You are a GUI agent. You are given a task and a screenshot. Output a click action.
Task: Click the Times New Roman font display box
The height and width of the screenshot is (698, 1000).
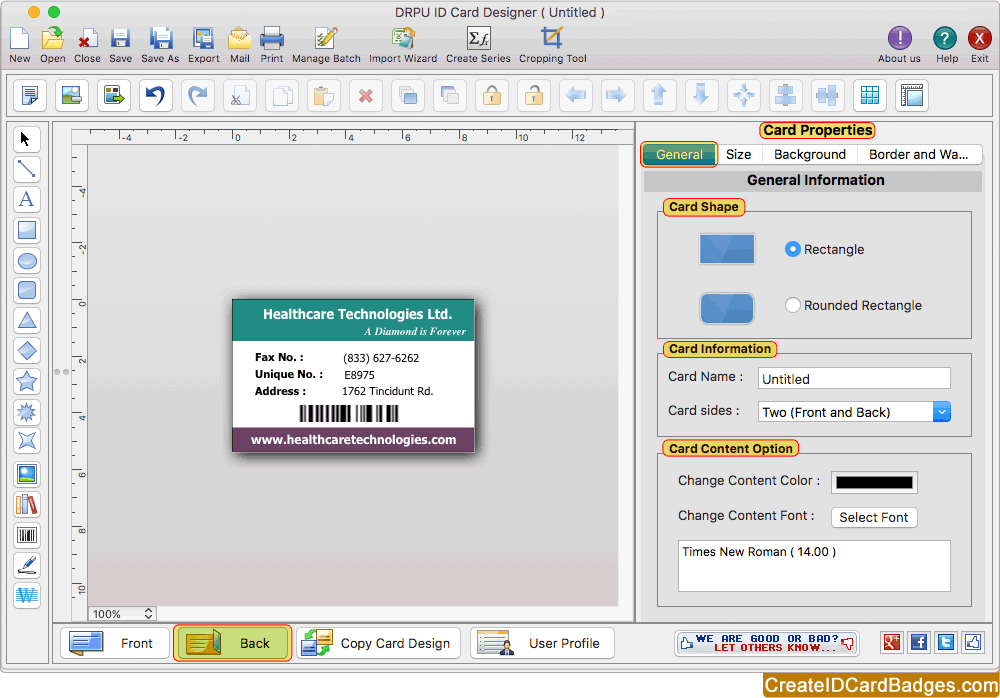[x=814, y=566]
